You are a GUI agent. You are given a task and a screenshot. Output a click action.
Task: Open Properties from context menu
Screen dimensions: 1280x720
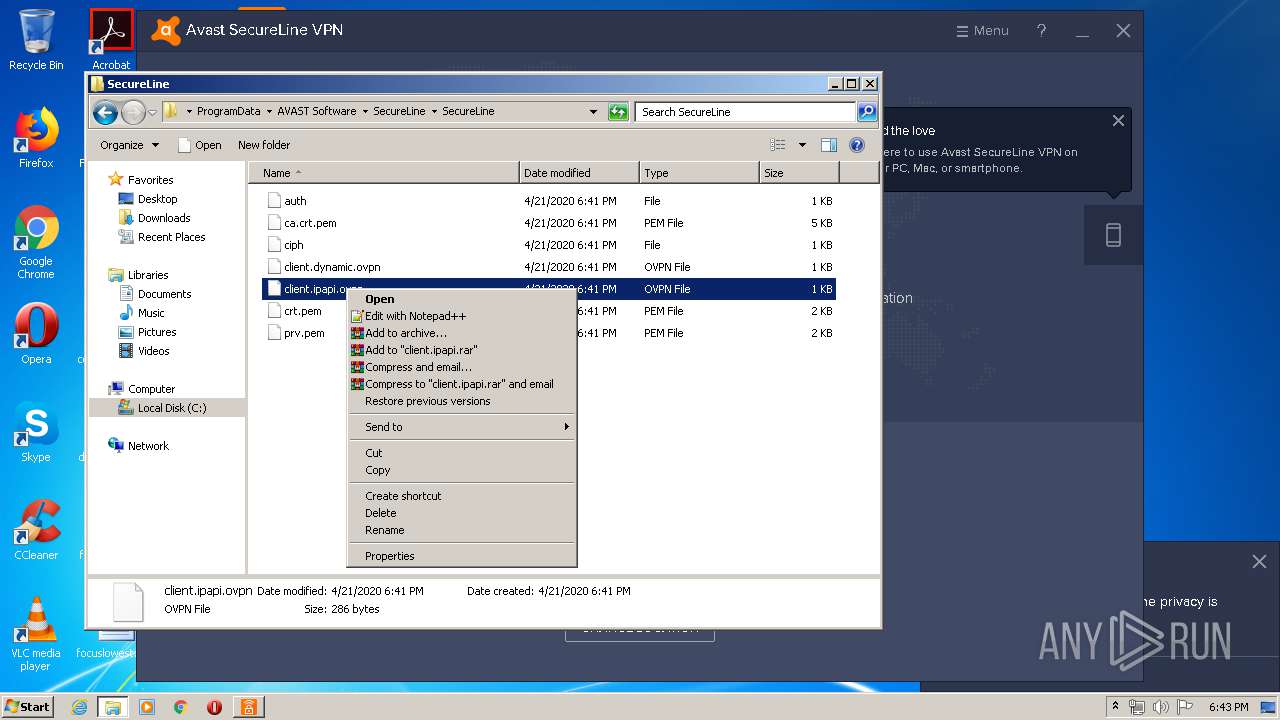[461, 556]
